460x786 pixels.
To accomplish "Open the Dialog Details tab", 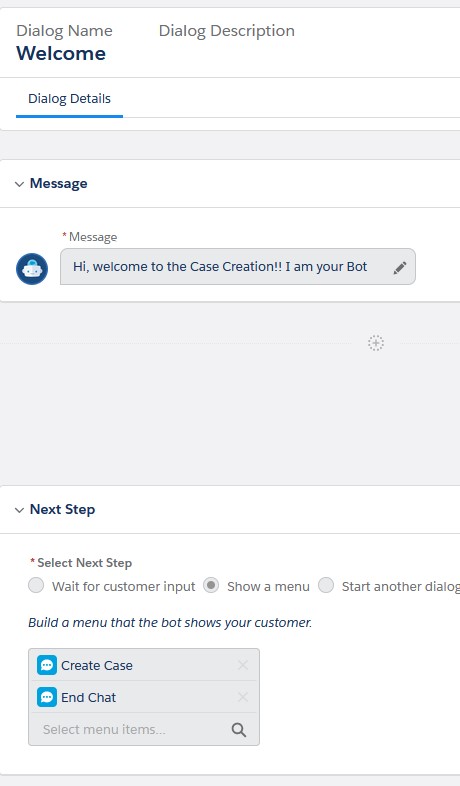I will pyautogui.click(x=69, y=99).
